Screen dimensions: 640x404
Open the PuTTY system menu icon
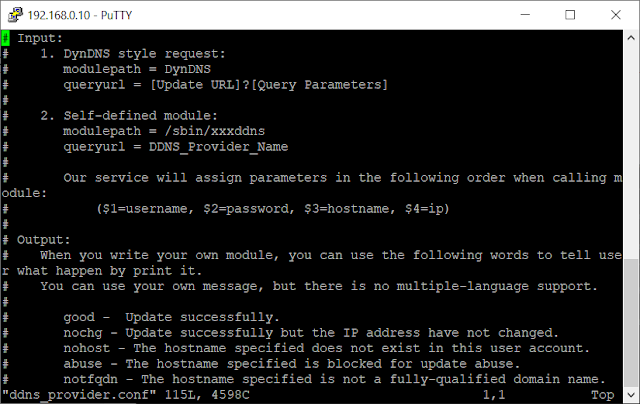tap(15, 15)
